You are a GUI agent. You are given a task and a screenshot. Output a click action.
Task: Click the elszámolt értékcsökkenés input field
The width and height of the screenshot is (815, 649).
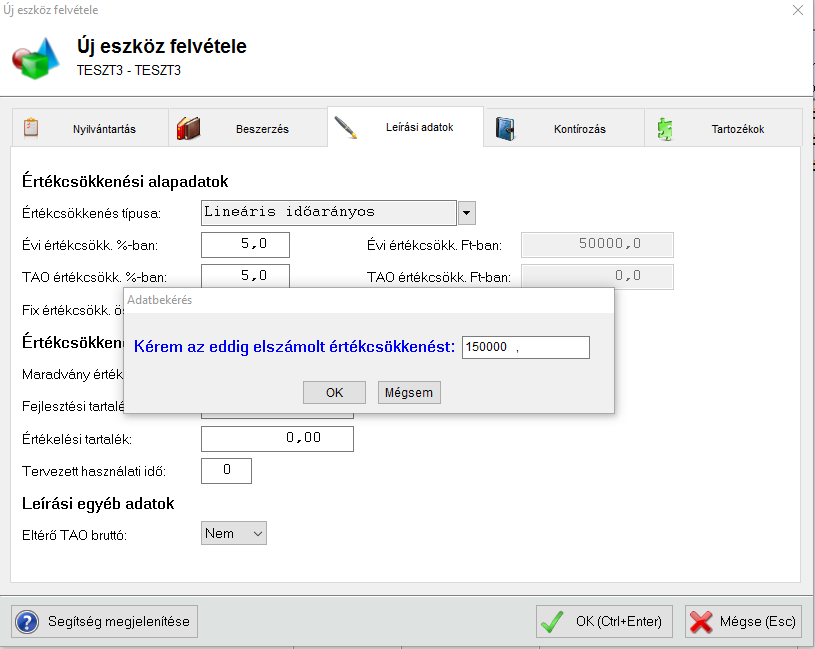pyautogui.click(x=526, y=347)
